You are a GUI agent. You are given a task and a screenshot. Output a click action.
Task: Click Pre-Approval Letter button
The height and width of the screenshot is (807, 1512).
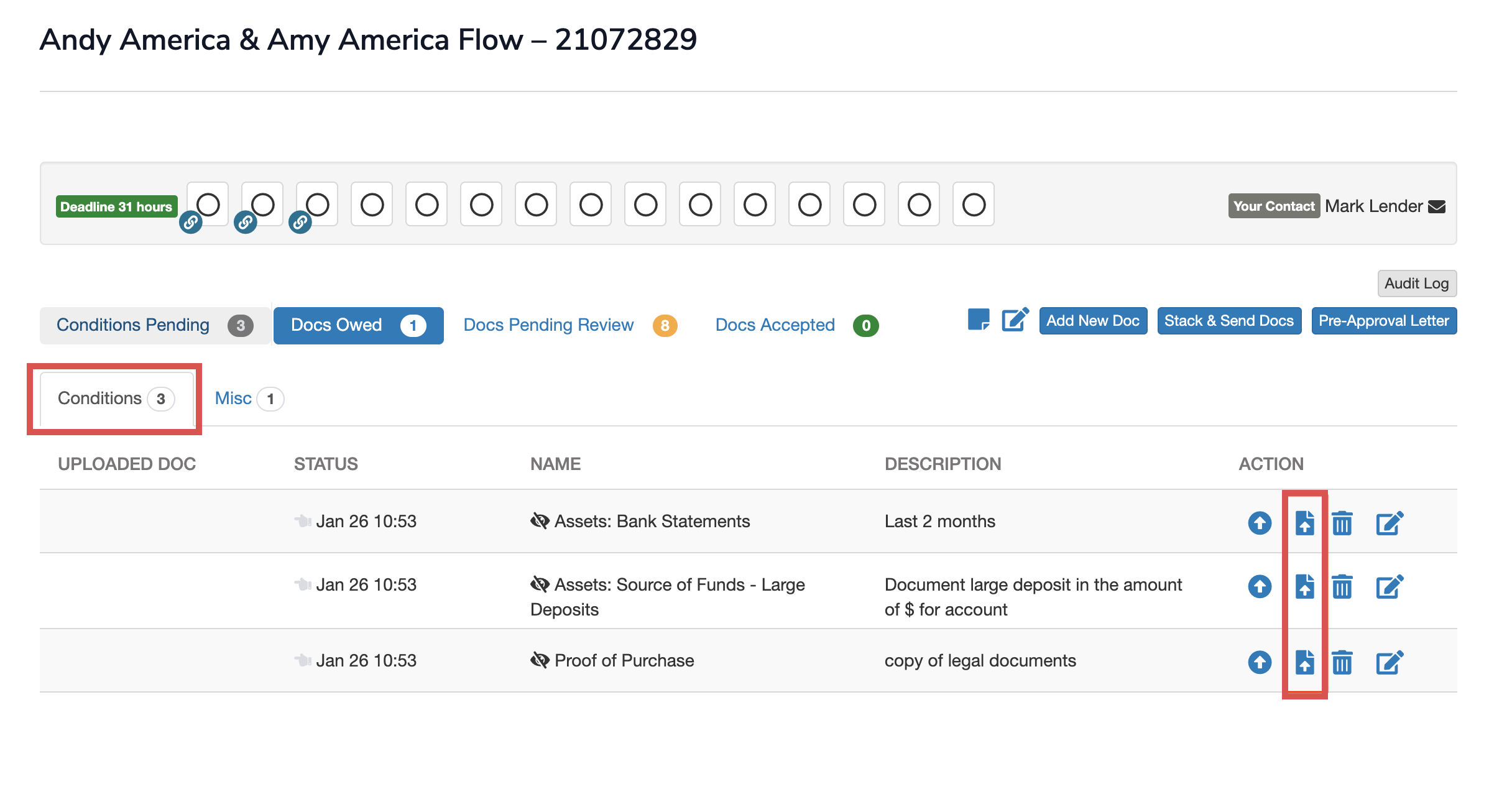[x=1383, y=321]
